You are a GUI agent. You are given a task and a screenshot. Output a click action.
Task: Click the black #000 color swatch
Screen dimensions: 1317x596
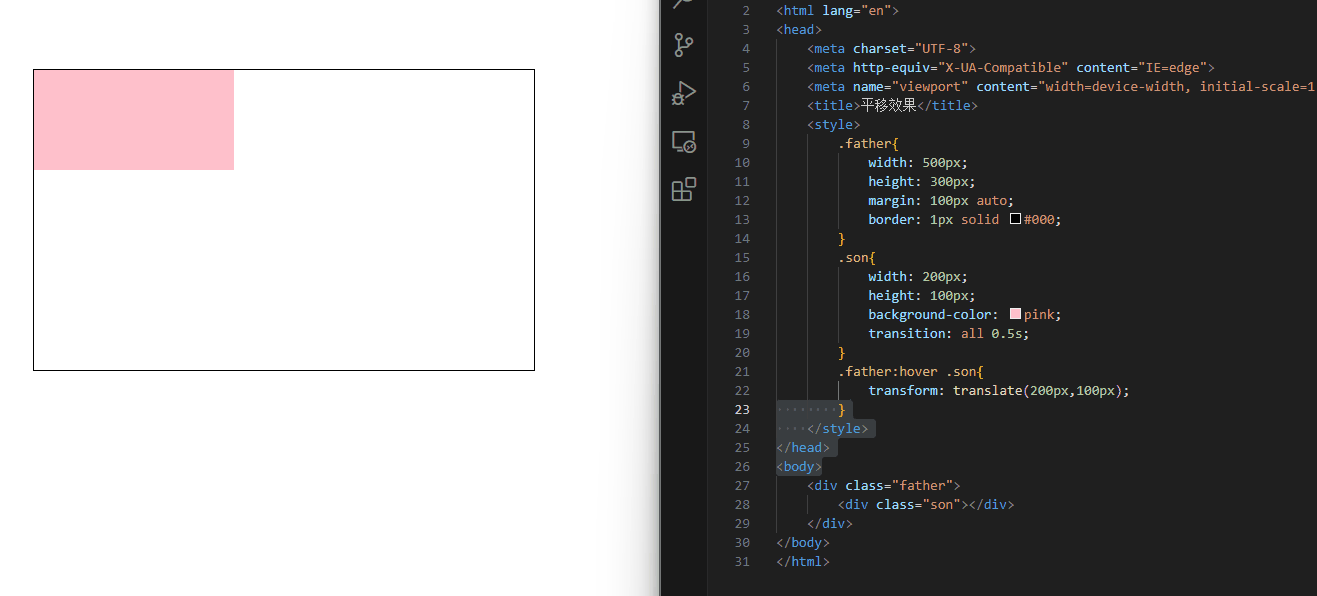click(x=1015, y=219)
